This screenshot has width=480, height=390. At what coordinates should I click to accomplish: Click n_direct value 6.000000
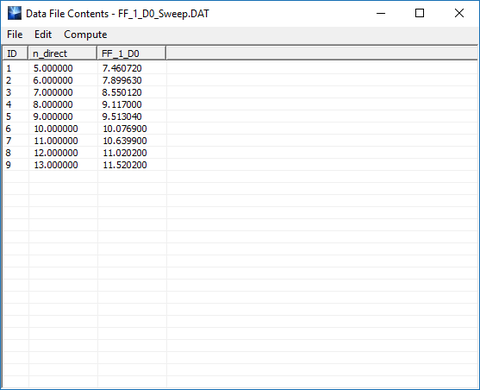click(53, 80)
